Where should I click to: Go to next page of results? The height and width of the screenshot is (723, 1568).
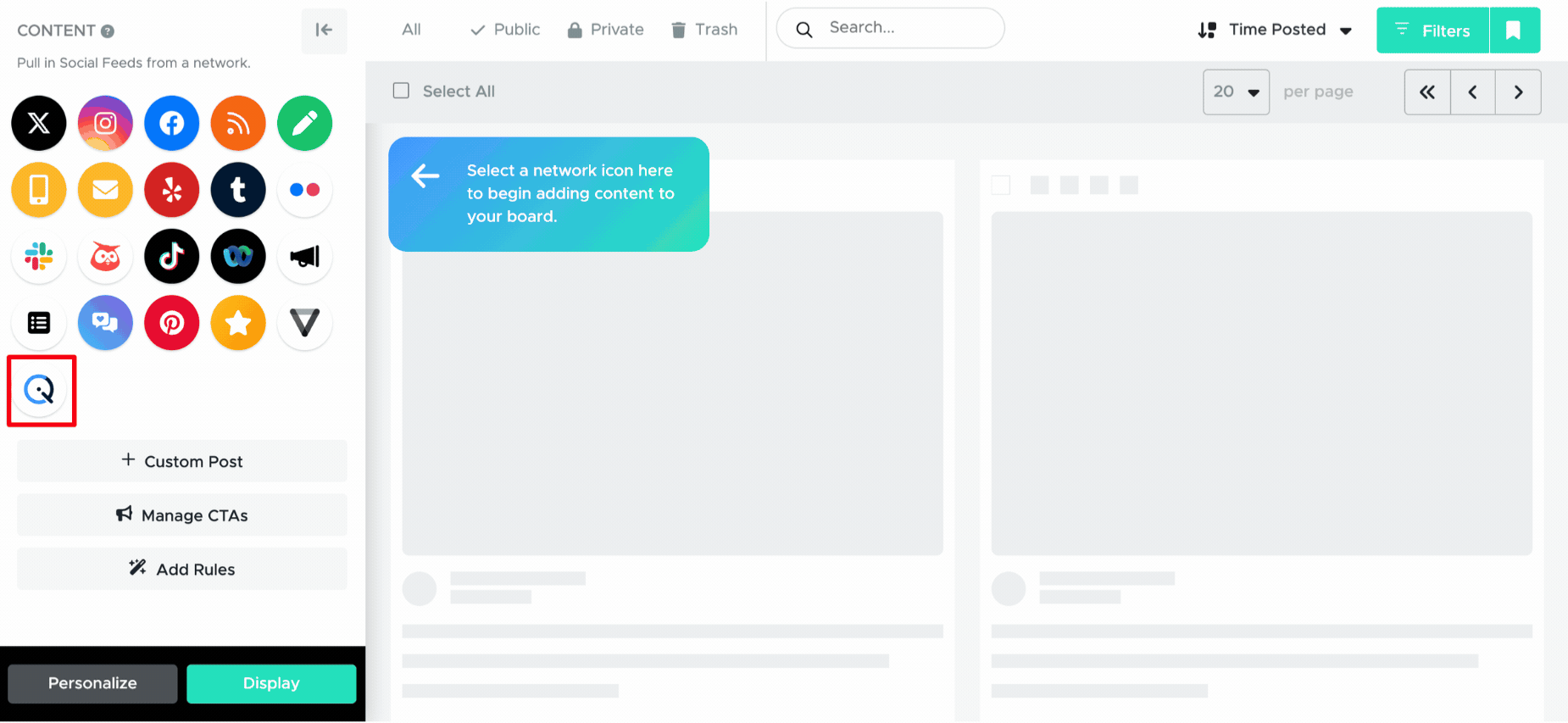pyautogui.click(x=1518, y=92)
